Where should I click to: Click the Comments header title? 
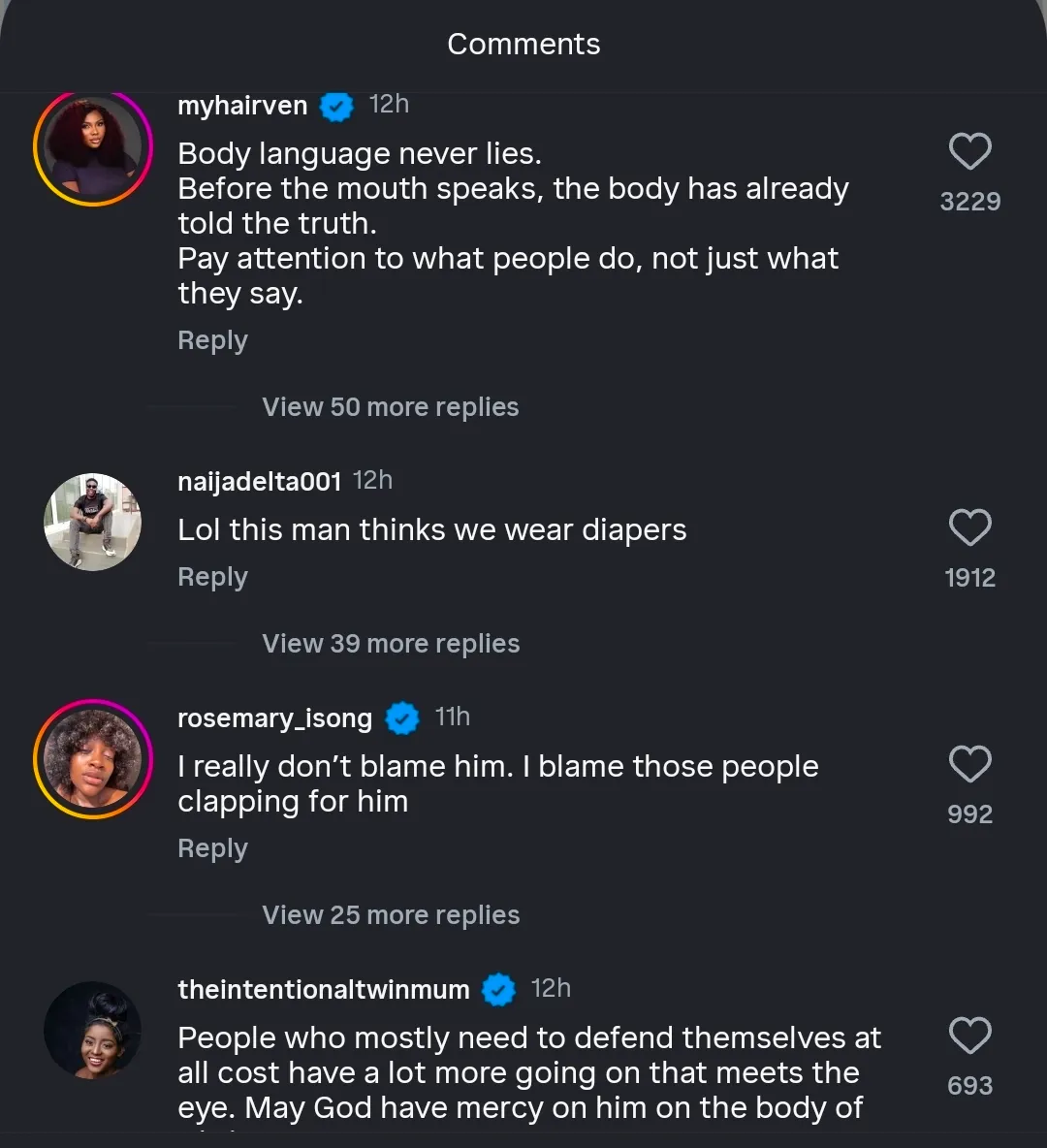(523, 45)
